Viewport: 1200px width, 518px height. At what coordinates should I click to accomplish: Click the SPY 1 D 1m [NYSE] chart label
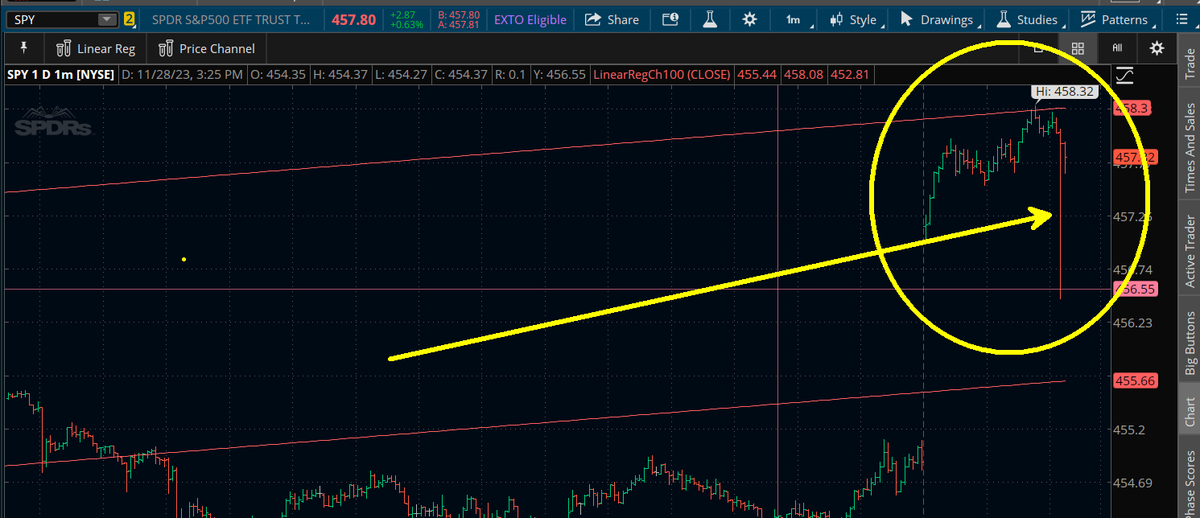pos(60,74)
